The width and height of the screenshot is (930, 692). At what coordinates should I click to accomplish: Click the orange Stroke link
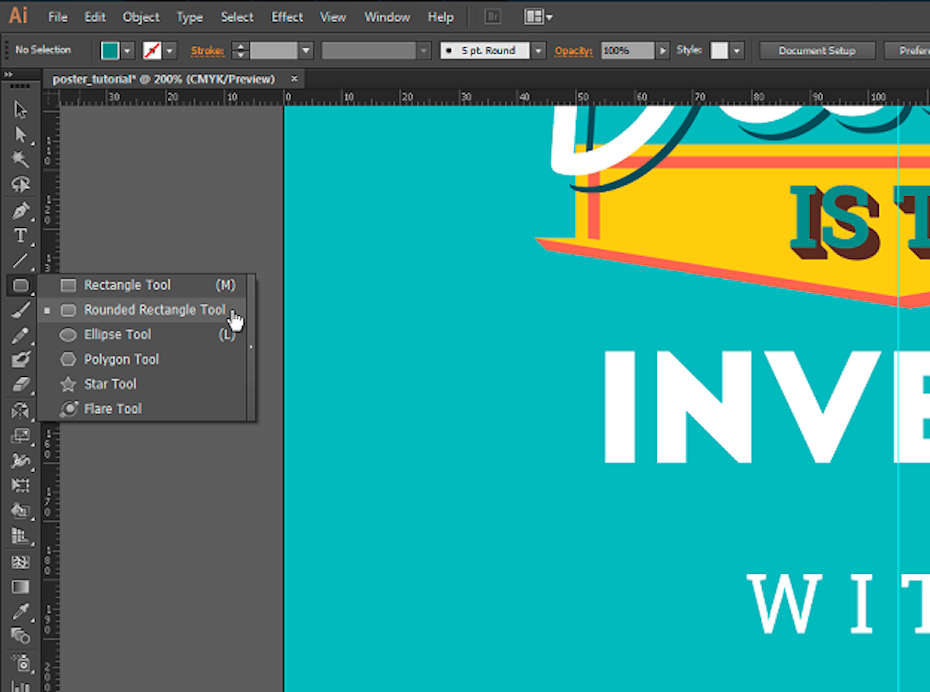click(207, 51)
